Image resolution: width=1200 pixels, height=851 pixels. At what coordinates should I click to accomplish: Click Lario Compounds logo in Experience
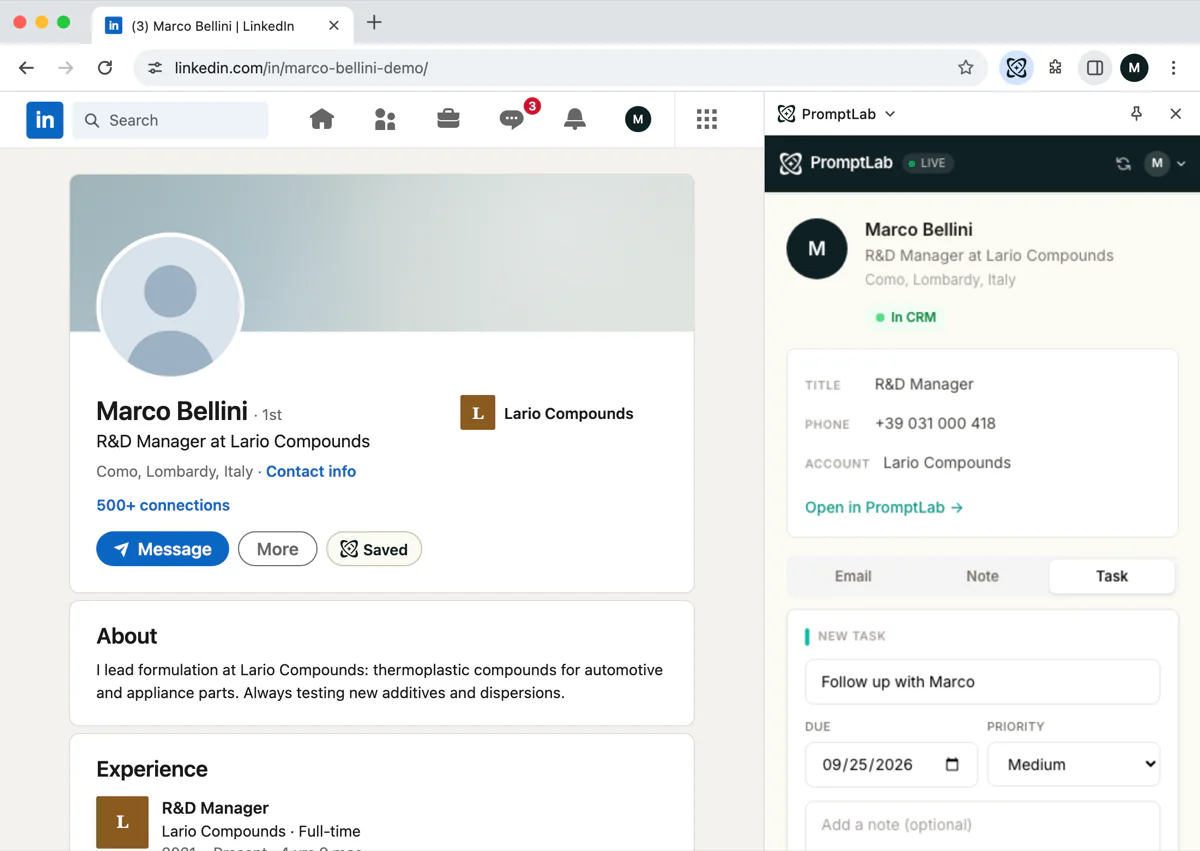pos(122,822)
